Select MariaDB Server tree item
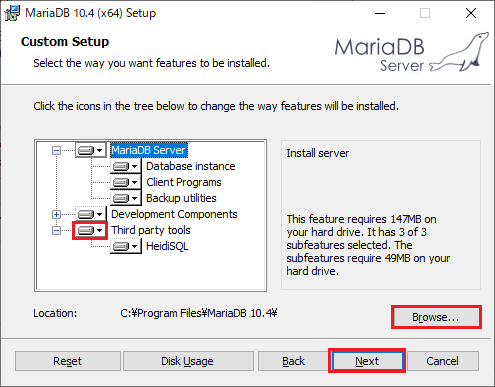The image size is (495, 387). click(x=149, y=150)
